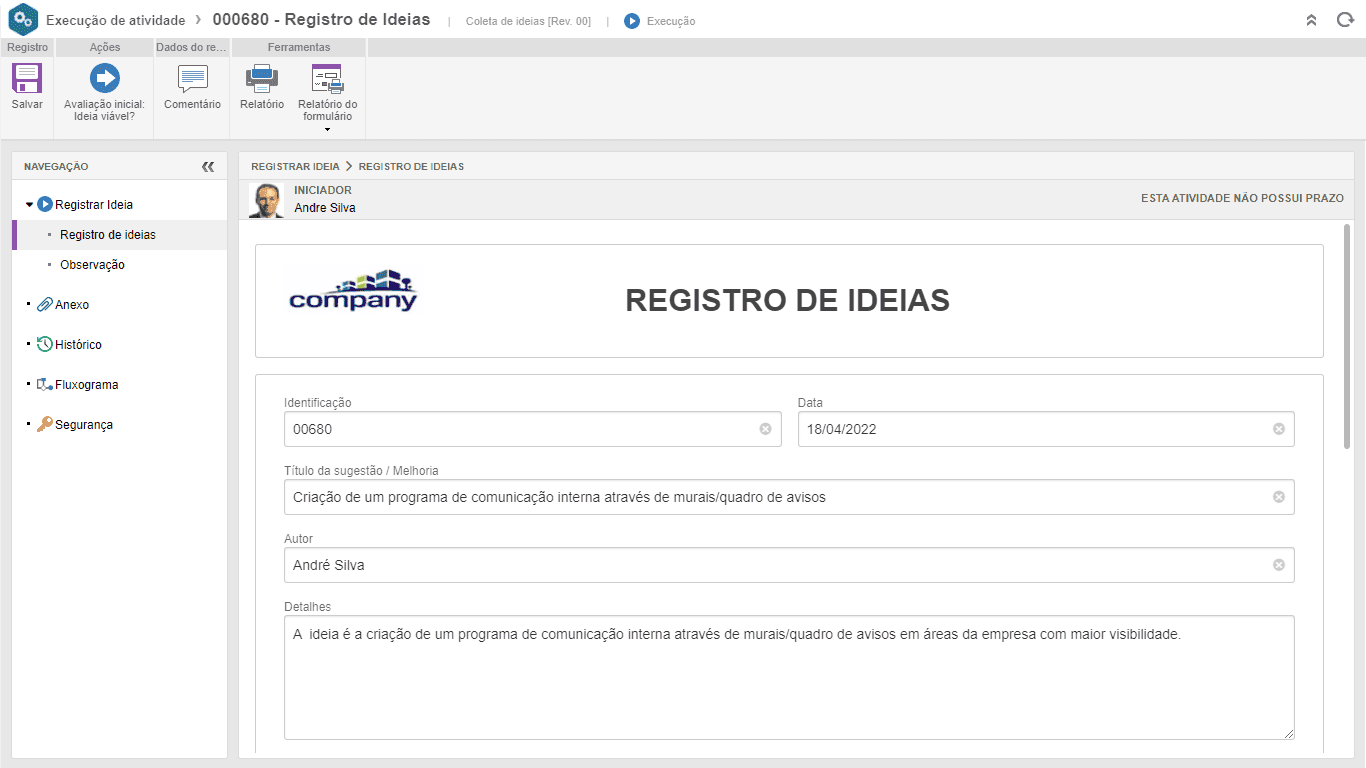Screen dimensions: 1366x768
Task: Clear the Título da sugestão field with X icon
Action: (x=1278, y=497)
